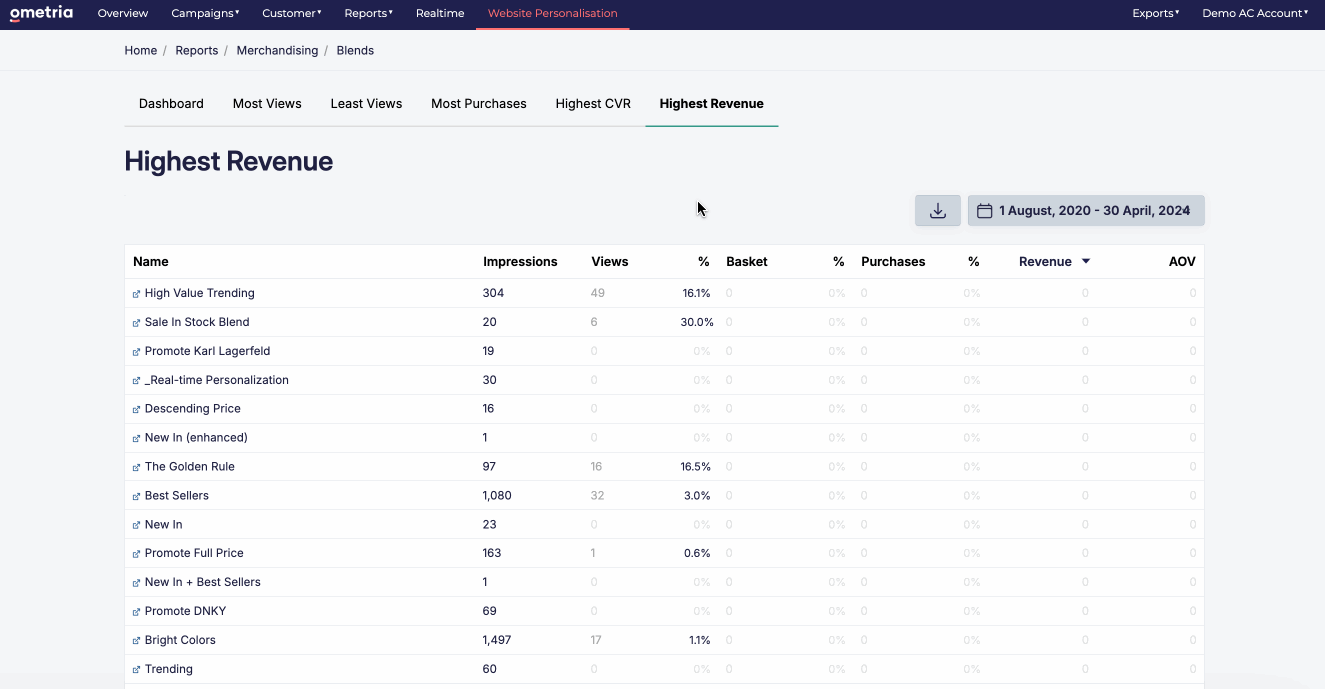Open the Dashboard tab

pyautogui.click(x=171, y=104)
